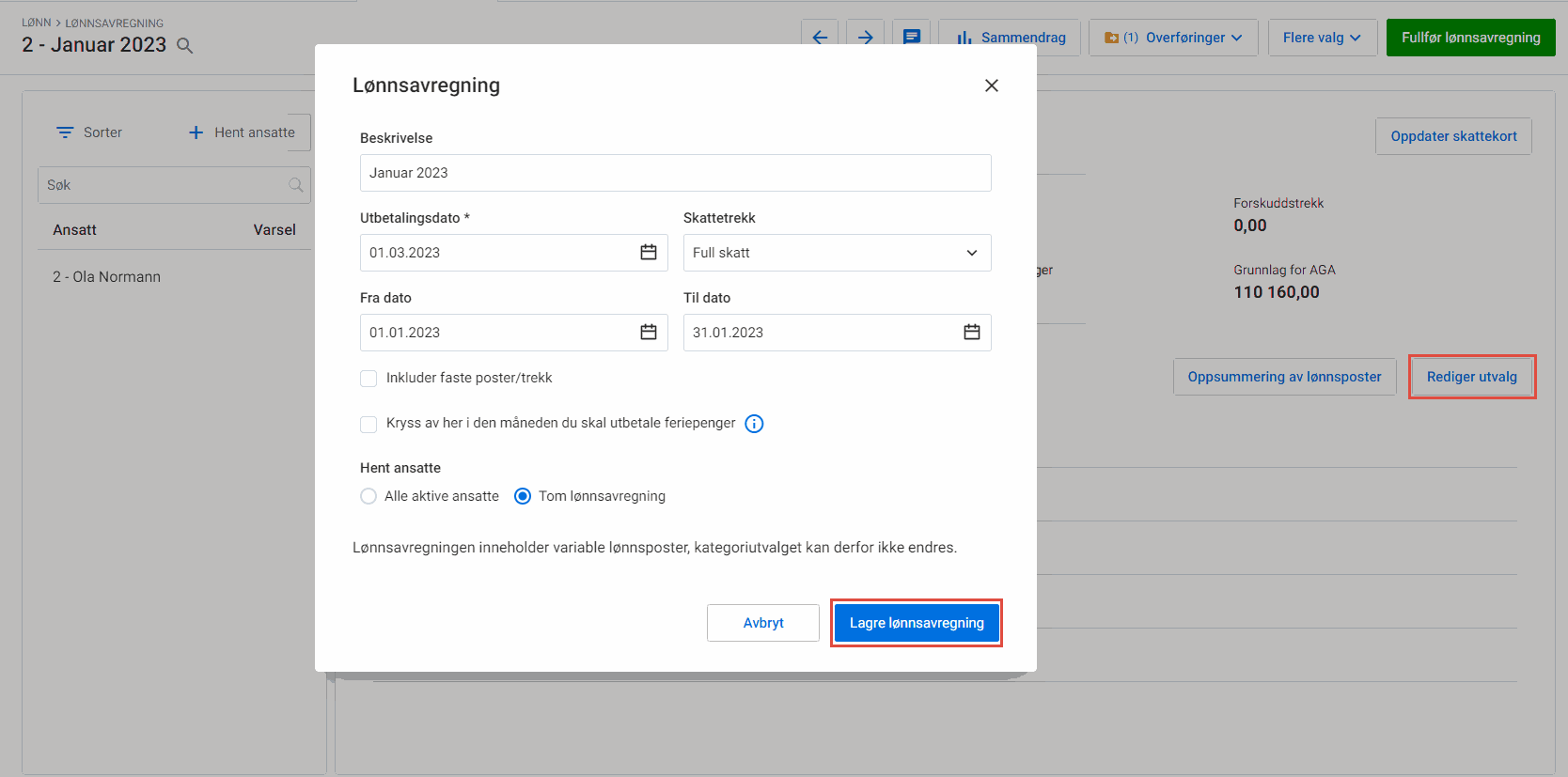
Task: Click Lagre lønnsavregning button
Action: 917,623
